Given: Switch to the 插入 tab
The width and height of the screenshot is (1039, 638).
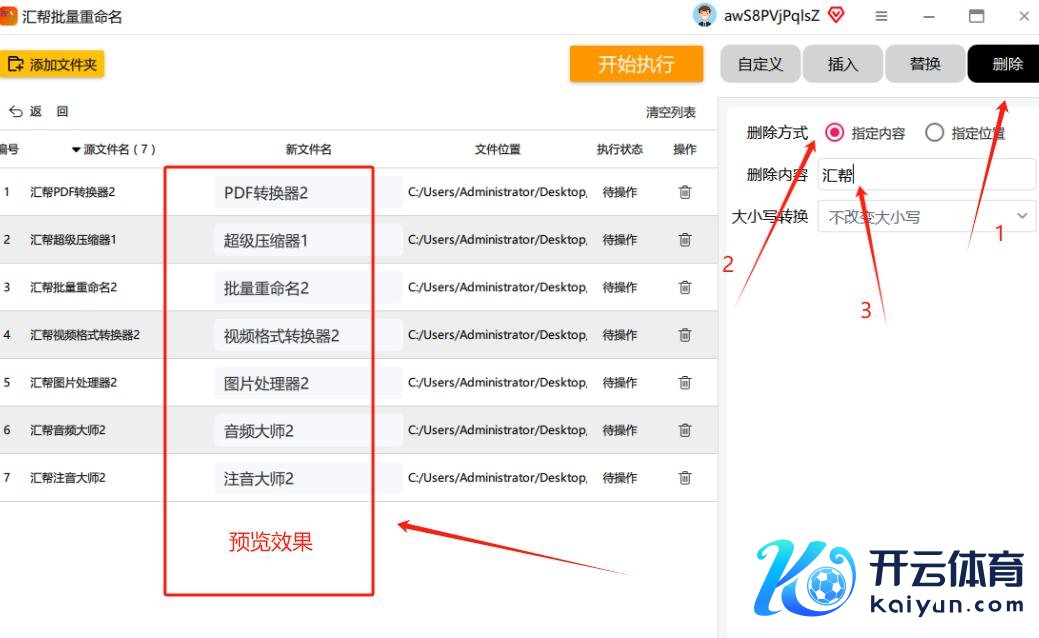Looking at the screenshot, I should [843, 64].
